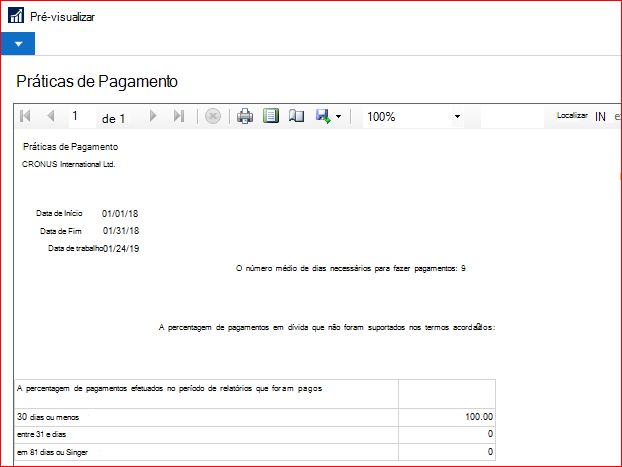Click the 'Pré-visualizar' window title

[x=62, y=17]
